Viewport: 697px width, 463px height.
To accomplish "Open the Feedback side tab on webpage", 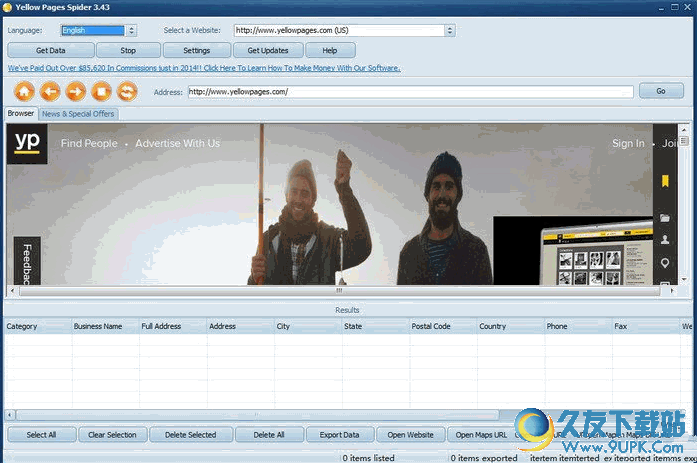I will [27, 261].
